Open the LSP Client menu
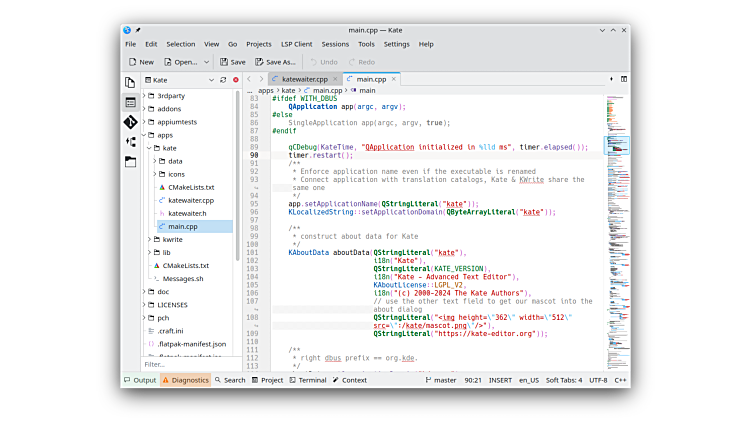752x423 pixels. coord(295,44)
